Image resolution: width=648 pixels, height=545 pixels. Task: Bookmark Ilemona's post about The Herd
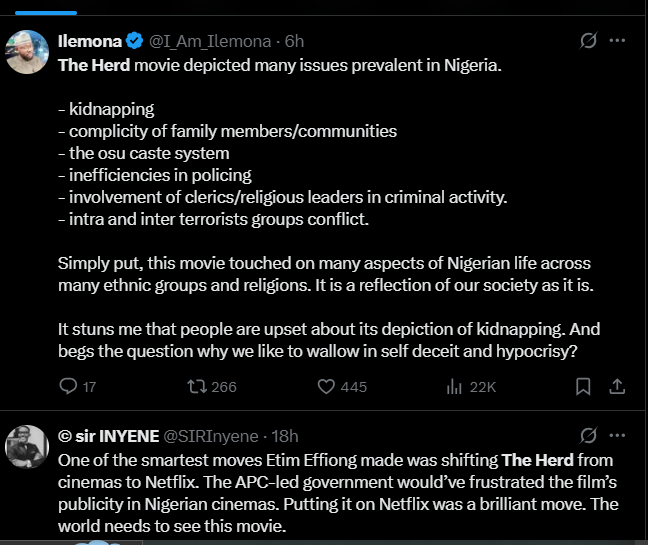coord(585,386)
